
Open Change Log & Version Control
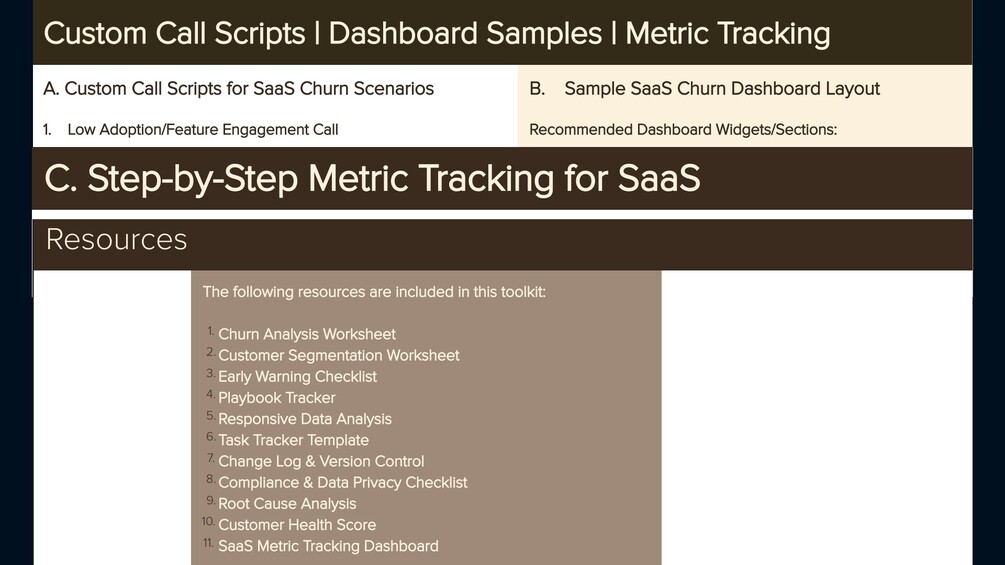coord(321,461)
